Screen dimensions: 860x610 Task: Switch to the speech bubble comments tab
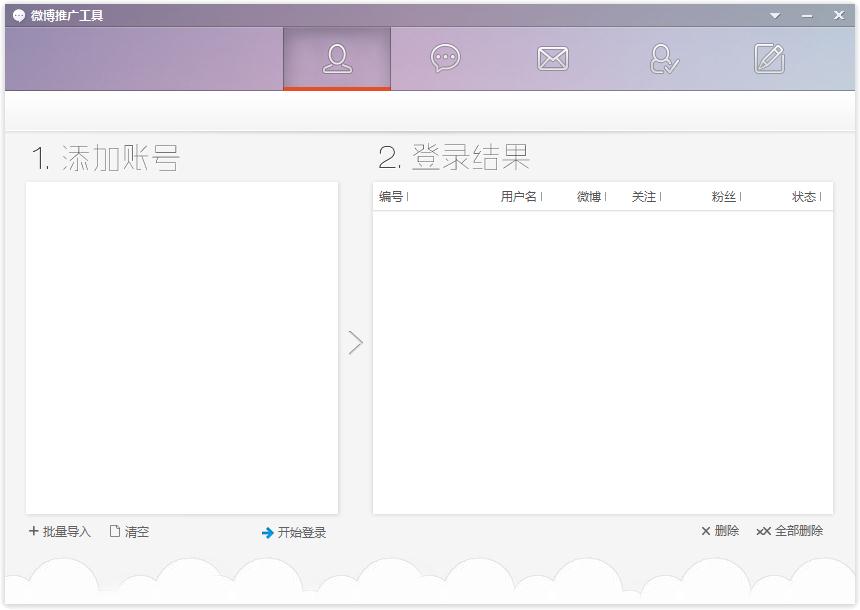click(x=445, y=59)
